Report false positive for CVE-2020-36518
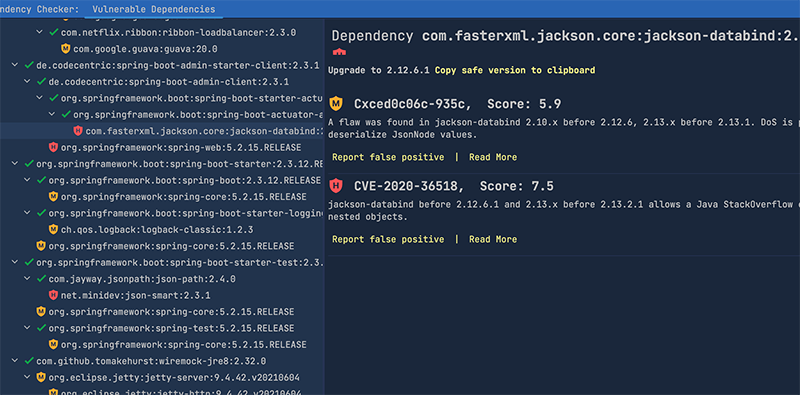Image resolution: width=800 pixels, height=395 pixels. click(388, 239)
